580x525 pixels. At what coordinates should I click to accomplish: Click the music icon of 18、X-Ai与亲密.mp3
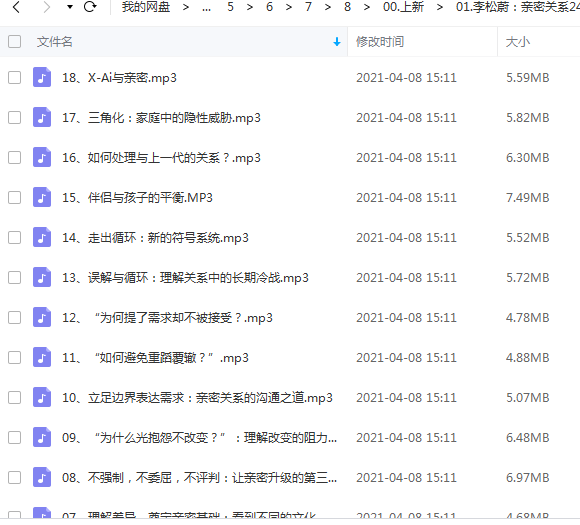pos(42,77)
